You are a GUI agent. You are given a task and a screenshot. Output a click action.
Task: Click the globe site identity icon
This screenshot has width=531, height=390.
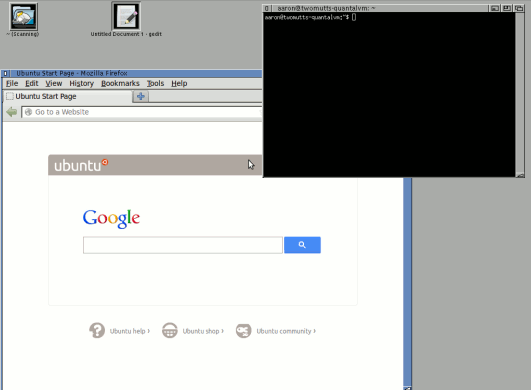pos(28,112)
